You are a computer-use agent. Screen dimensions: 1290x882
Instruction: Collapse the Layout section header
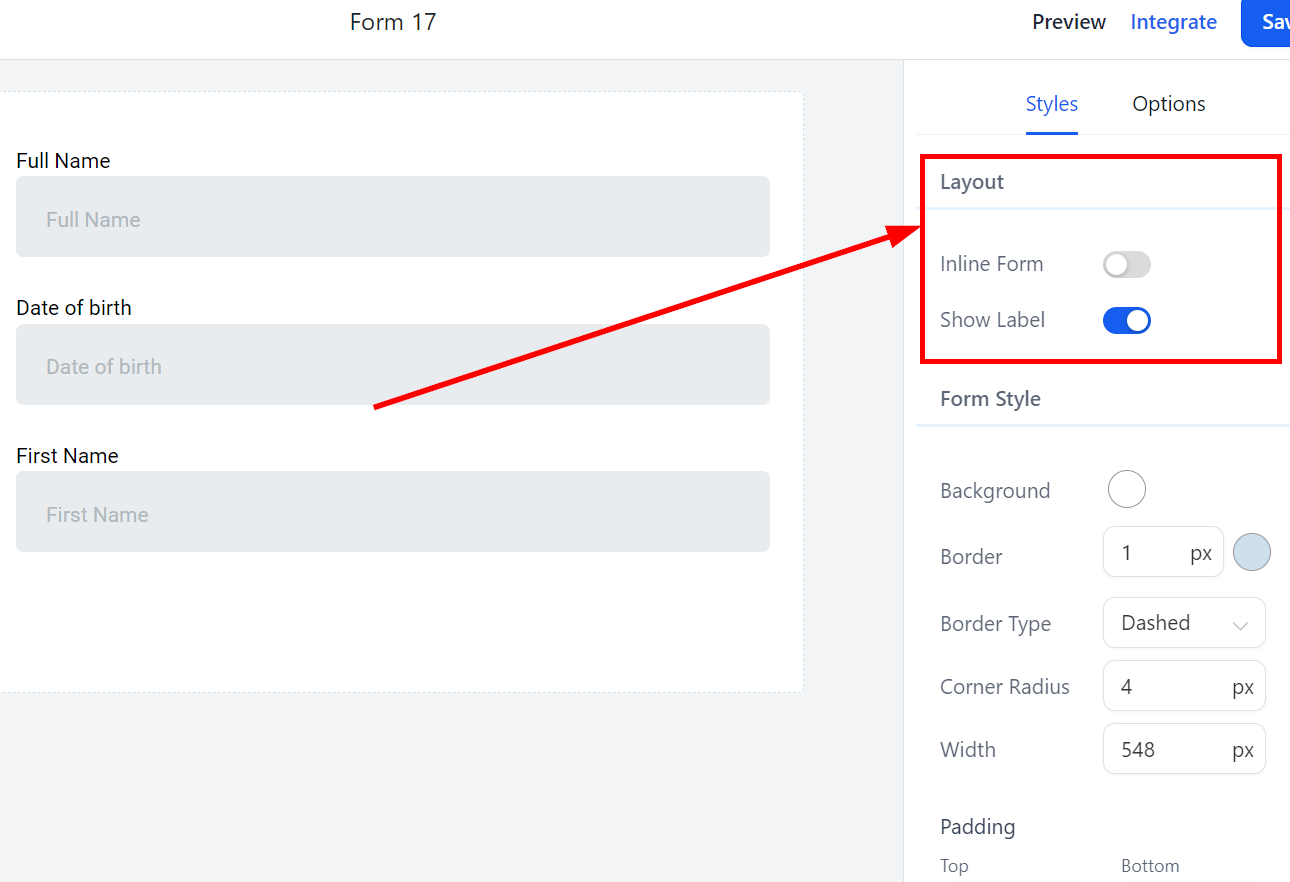[972, 182]
